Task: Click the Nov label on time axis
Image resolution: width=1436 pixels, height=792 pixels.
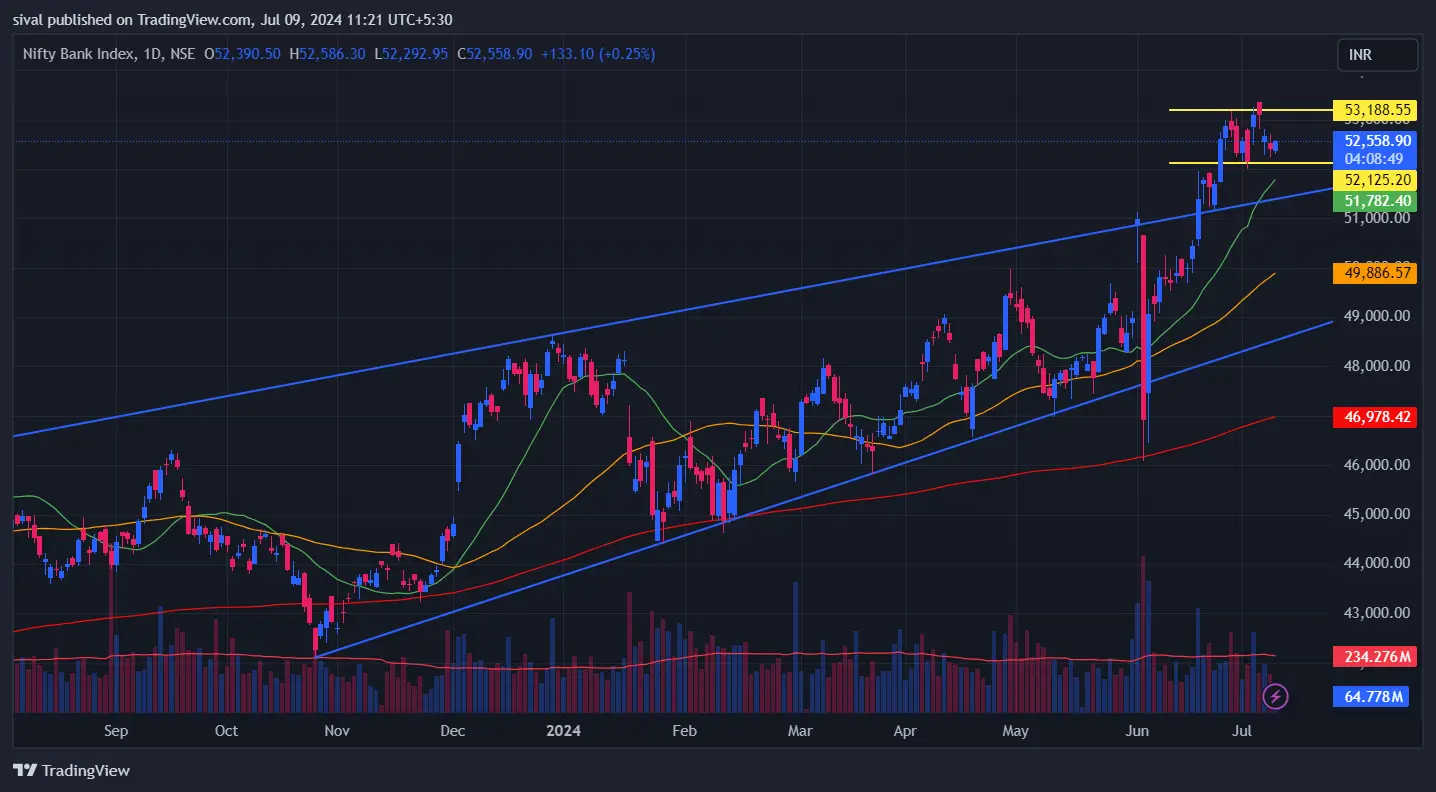Action: pyautogui.click(x=337, y=731)
